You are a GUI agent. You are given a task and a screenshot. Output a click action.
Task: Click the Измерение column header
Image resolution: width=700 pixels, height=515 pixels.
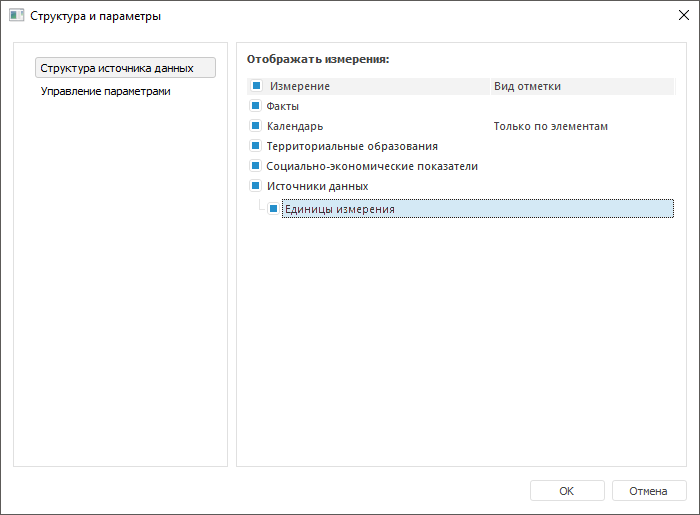coord(300,86)
